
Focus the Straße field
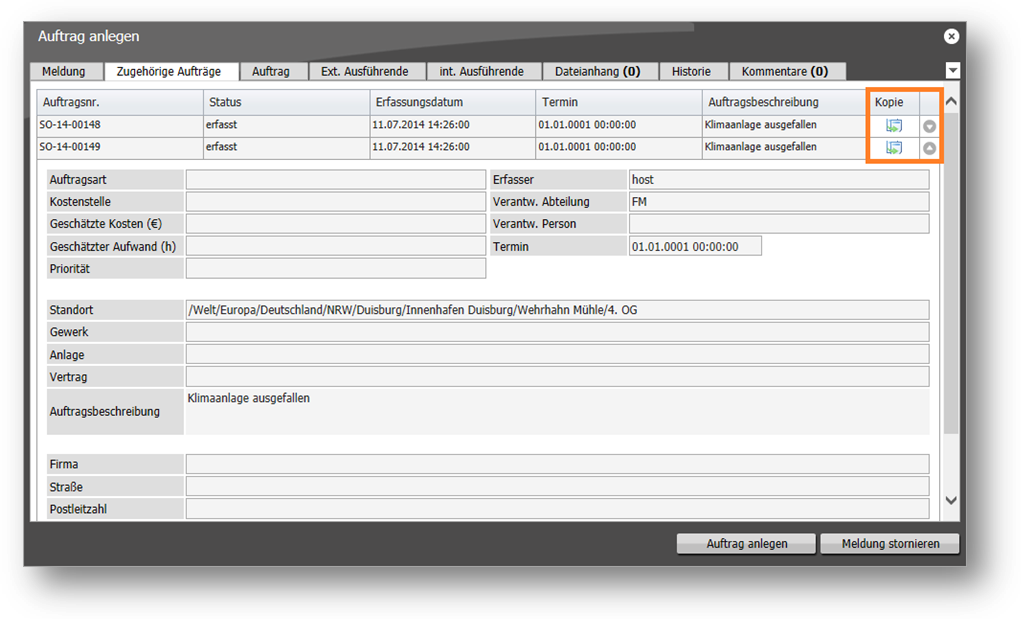(x=557, y=486)
